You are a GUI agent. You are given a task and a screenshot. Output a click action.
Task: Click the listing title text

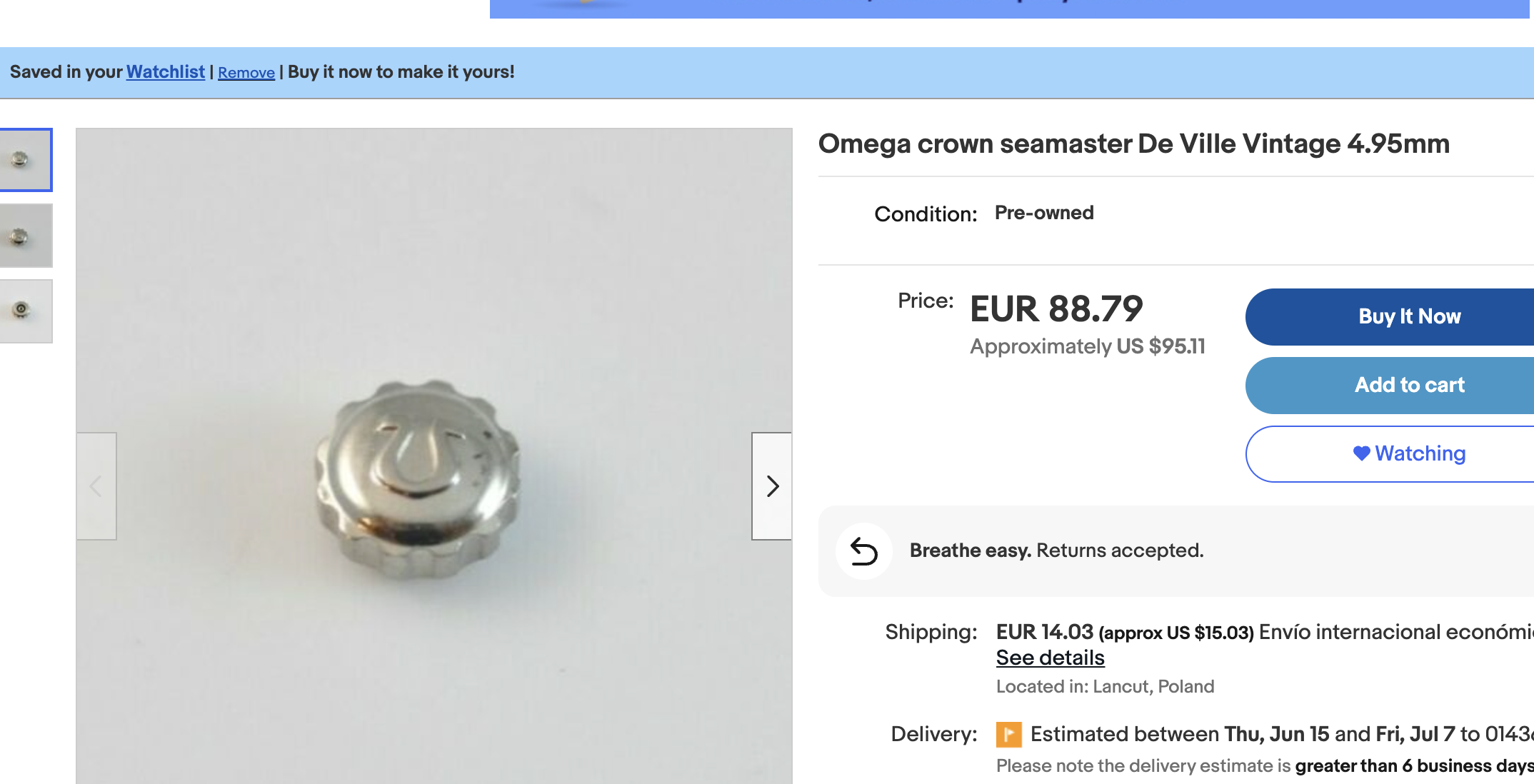pyautogui.click(x=1134, y=144)
